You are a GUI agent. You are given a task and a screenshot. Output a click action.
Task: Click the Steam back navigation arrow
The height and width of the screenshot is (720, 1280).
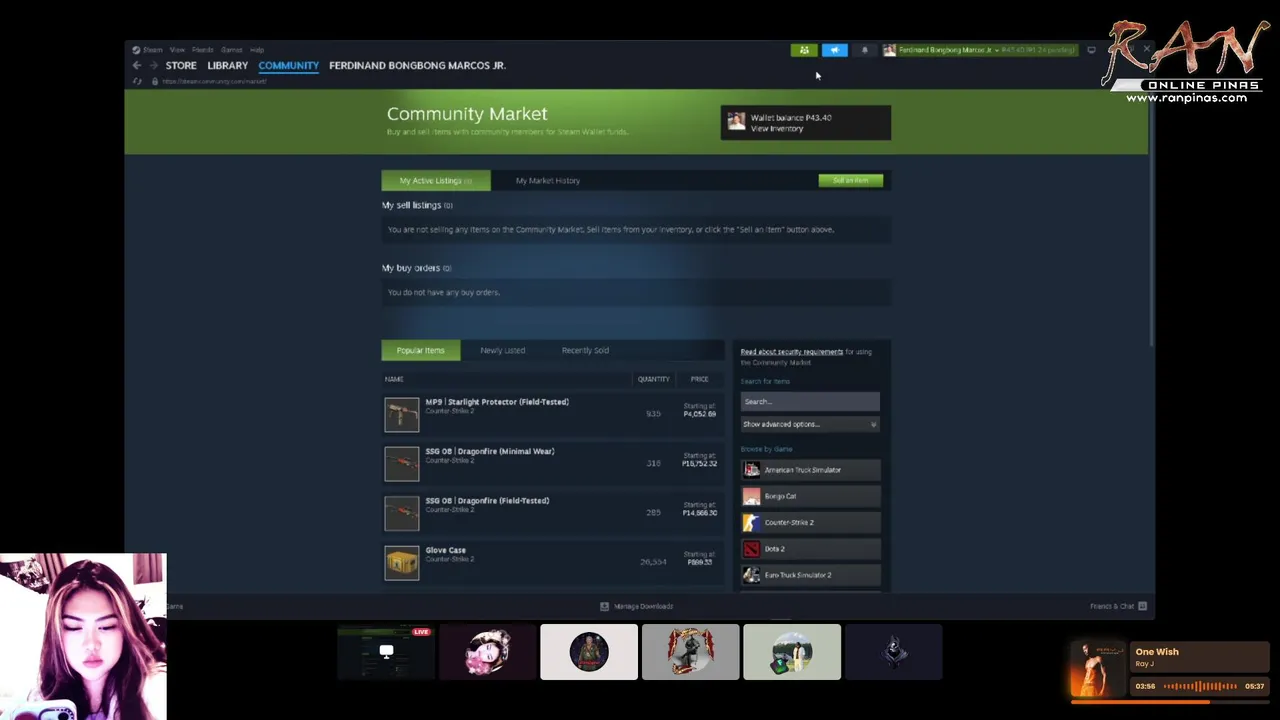pyautogui.click(x=137, y=65)
